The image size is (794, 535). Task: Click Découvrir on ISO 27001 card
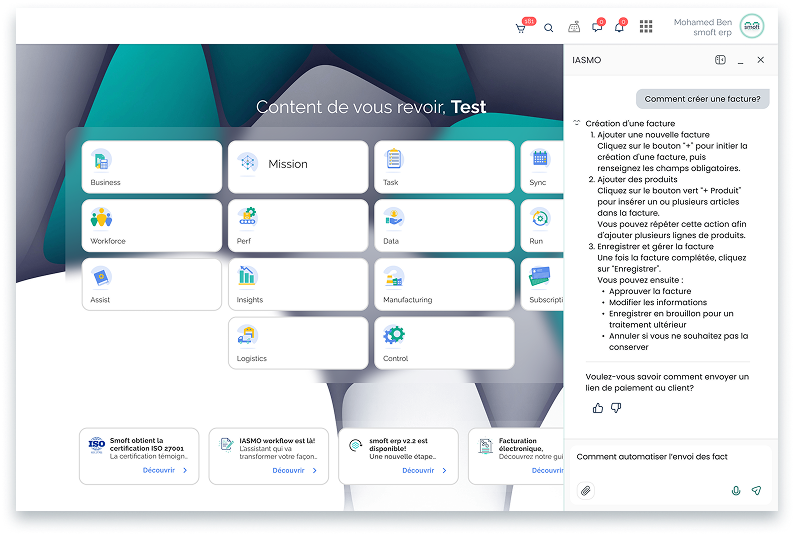165,470
